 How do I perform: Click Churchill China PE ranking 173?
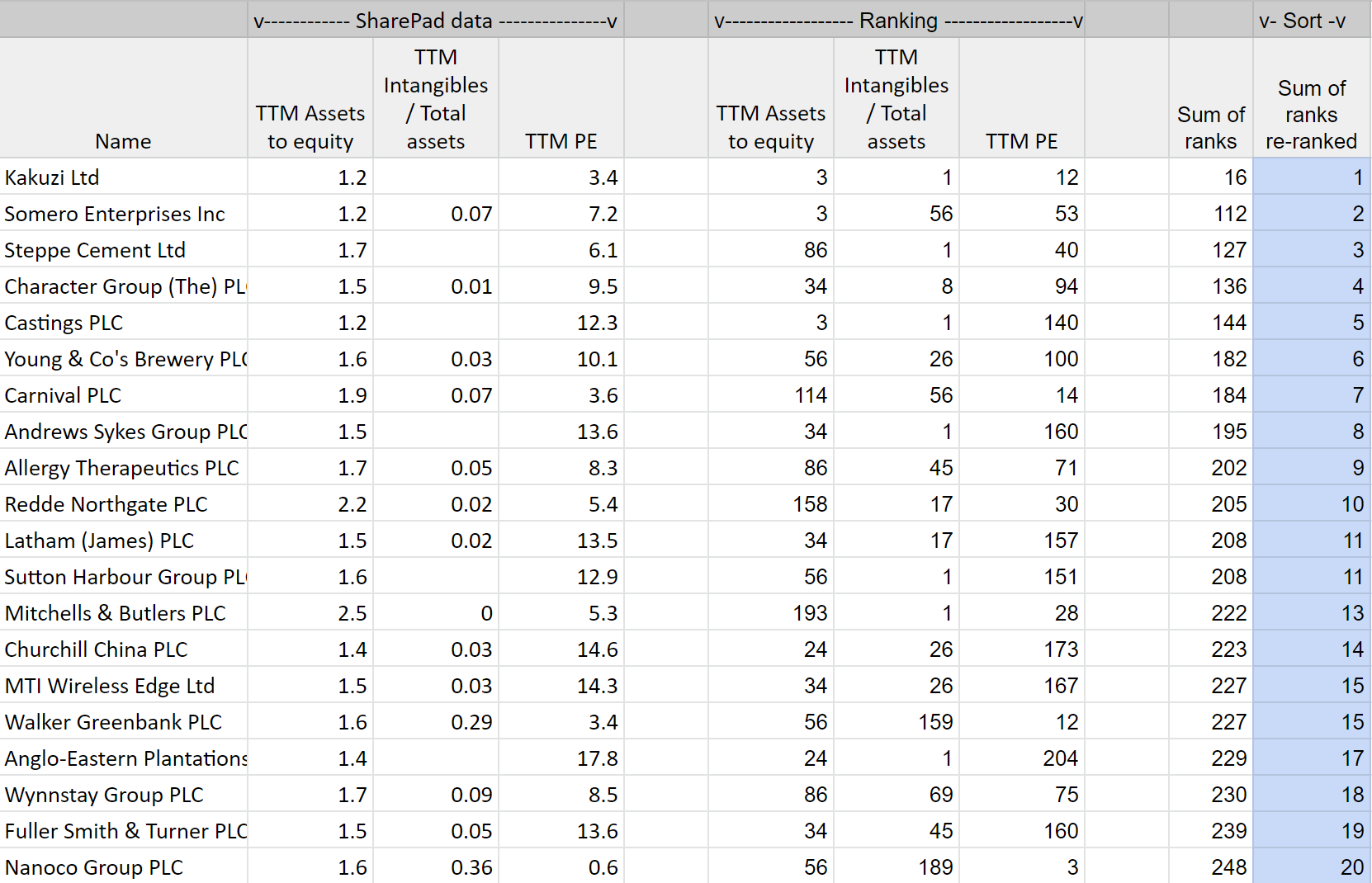tap(1022, 649)
